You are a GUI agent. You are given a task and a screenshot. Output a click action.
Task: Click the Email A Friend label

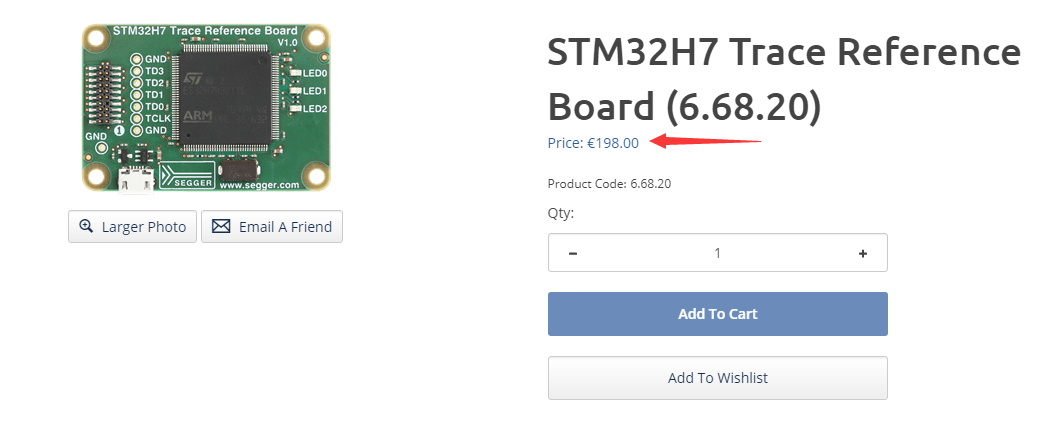285,227
